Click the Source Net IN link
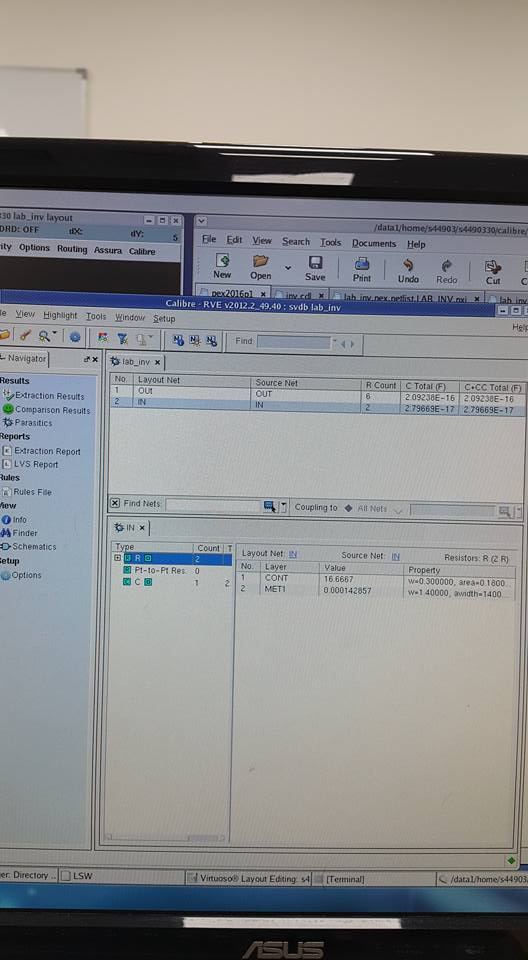Viewport: 528px width, 960px height. pos(396,556)
